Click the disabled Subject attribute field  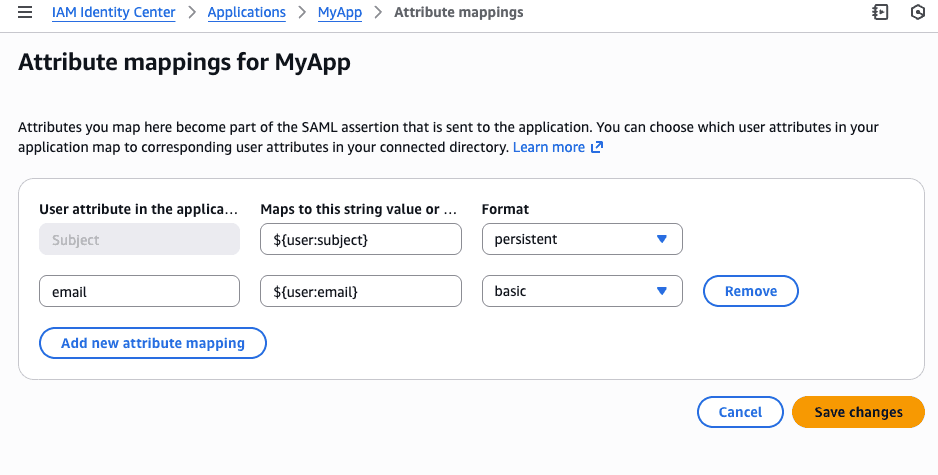[139, 240]
